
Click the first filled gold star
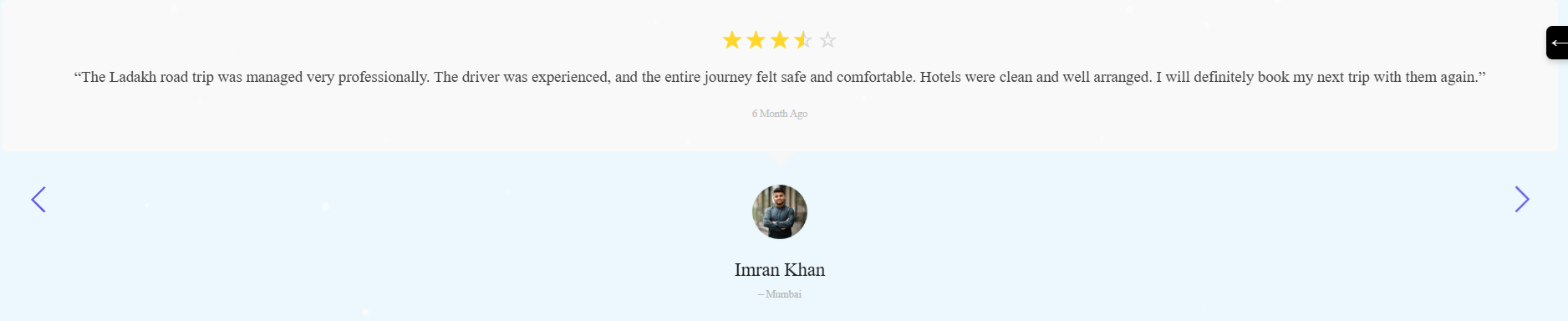coord(732,39)
